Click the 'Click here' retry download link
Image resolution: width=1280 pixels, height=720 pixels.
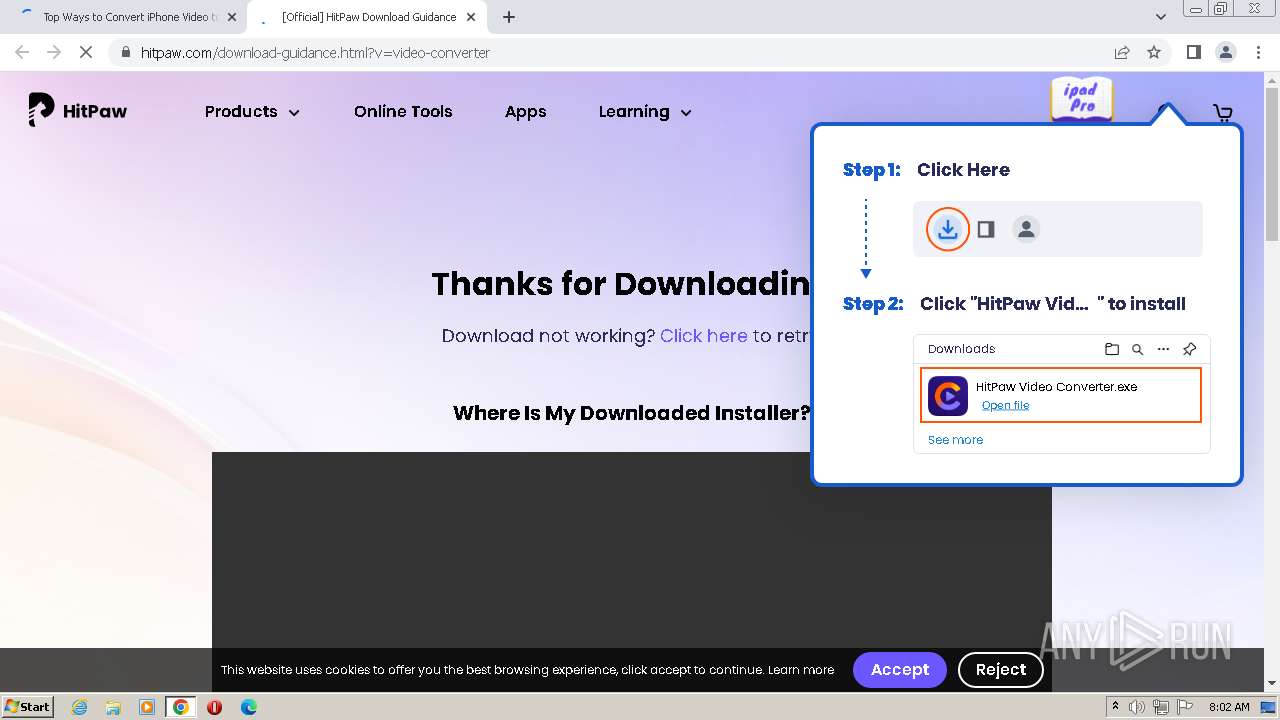[x=703, y=336]
